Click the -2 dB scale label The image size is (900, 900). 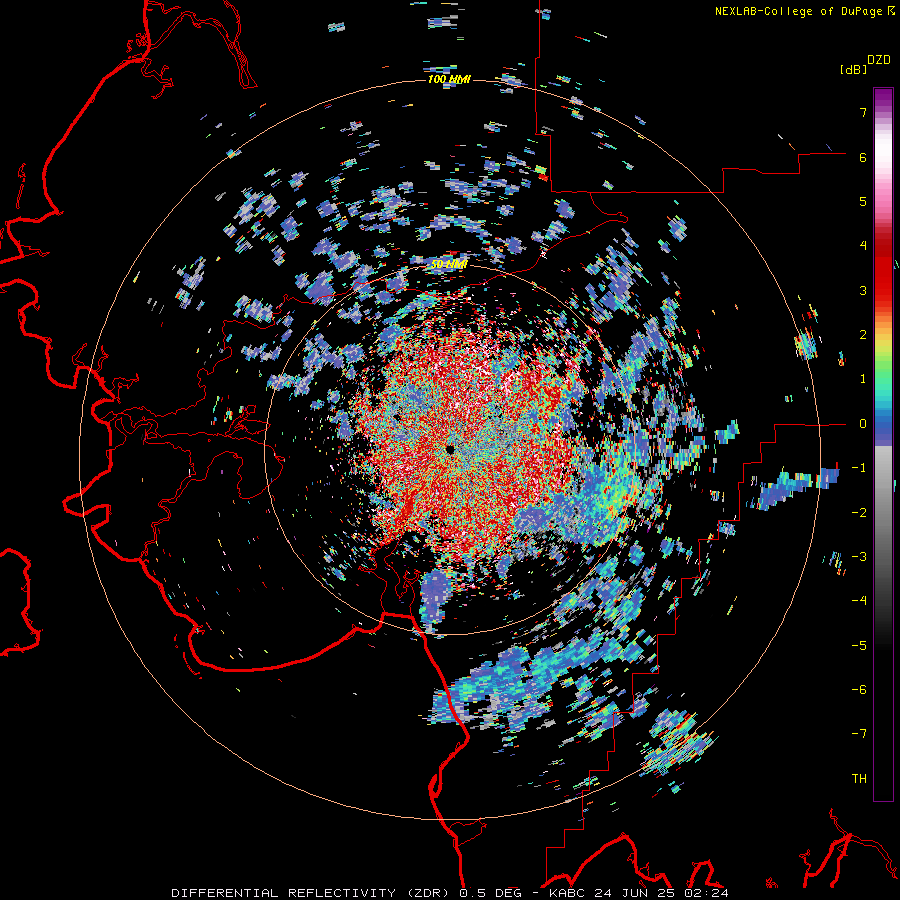coord(859,513)
